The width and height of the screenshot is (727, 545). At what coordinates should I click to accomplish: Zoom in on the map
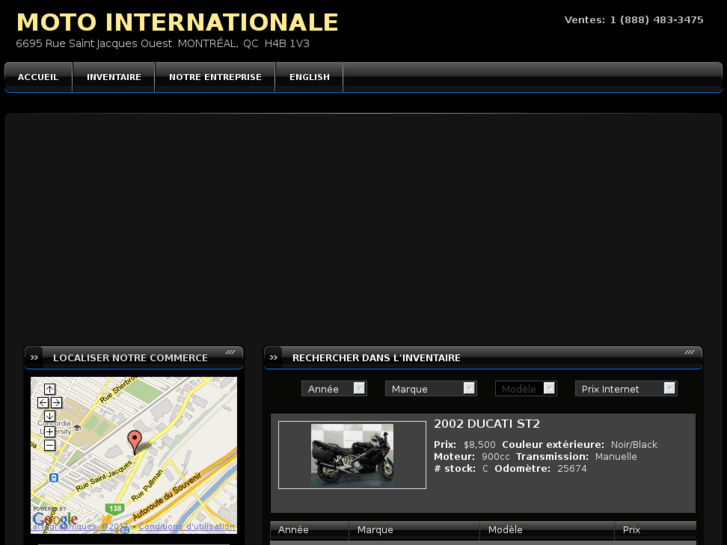tap(50, 432)
